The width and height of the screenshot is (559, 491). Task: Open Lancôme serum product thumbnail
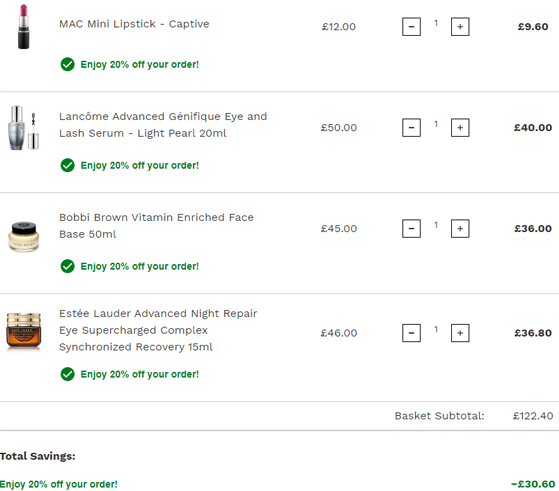click(24, 128)
